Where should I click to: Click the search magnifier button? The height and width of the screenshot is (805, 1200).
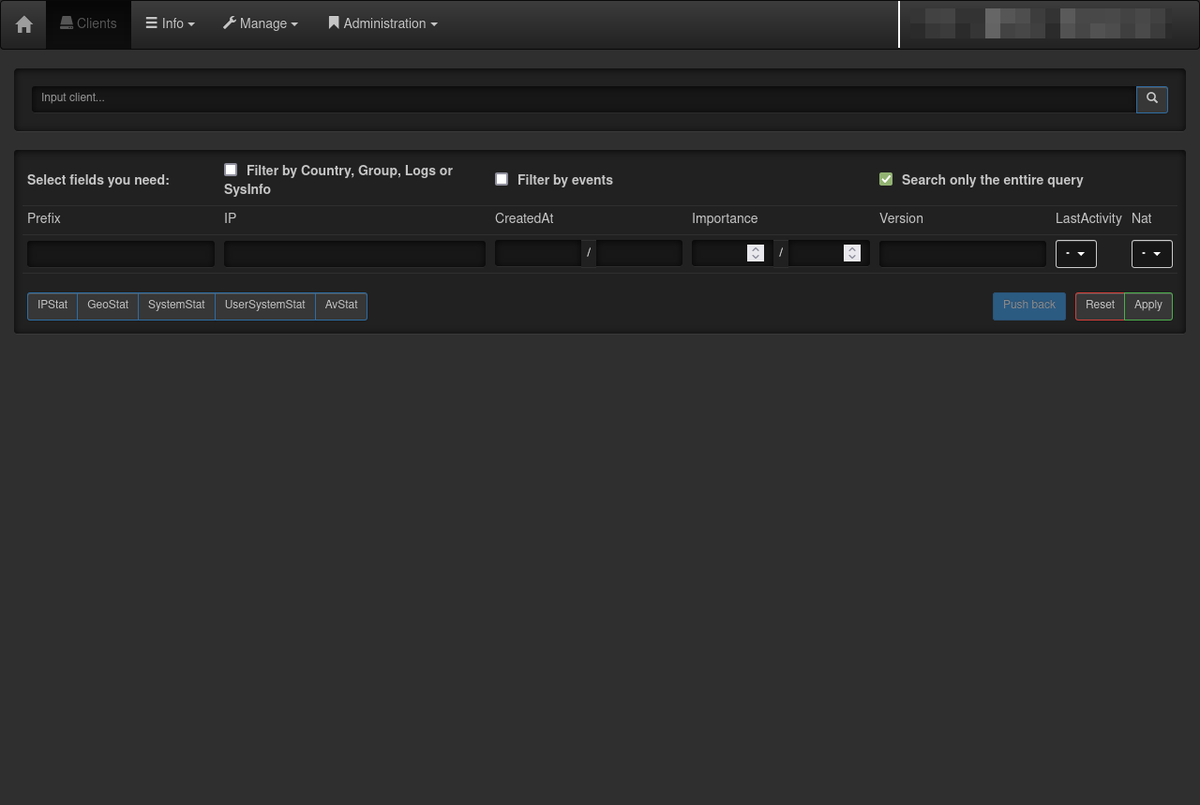point(1152,98)
